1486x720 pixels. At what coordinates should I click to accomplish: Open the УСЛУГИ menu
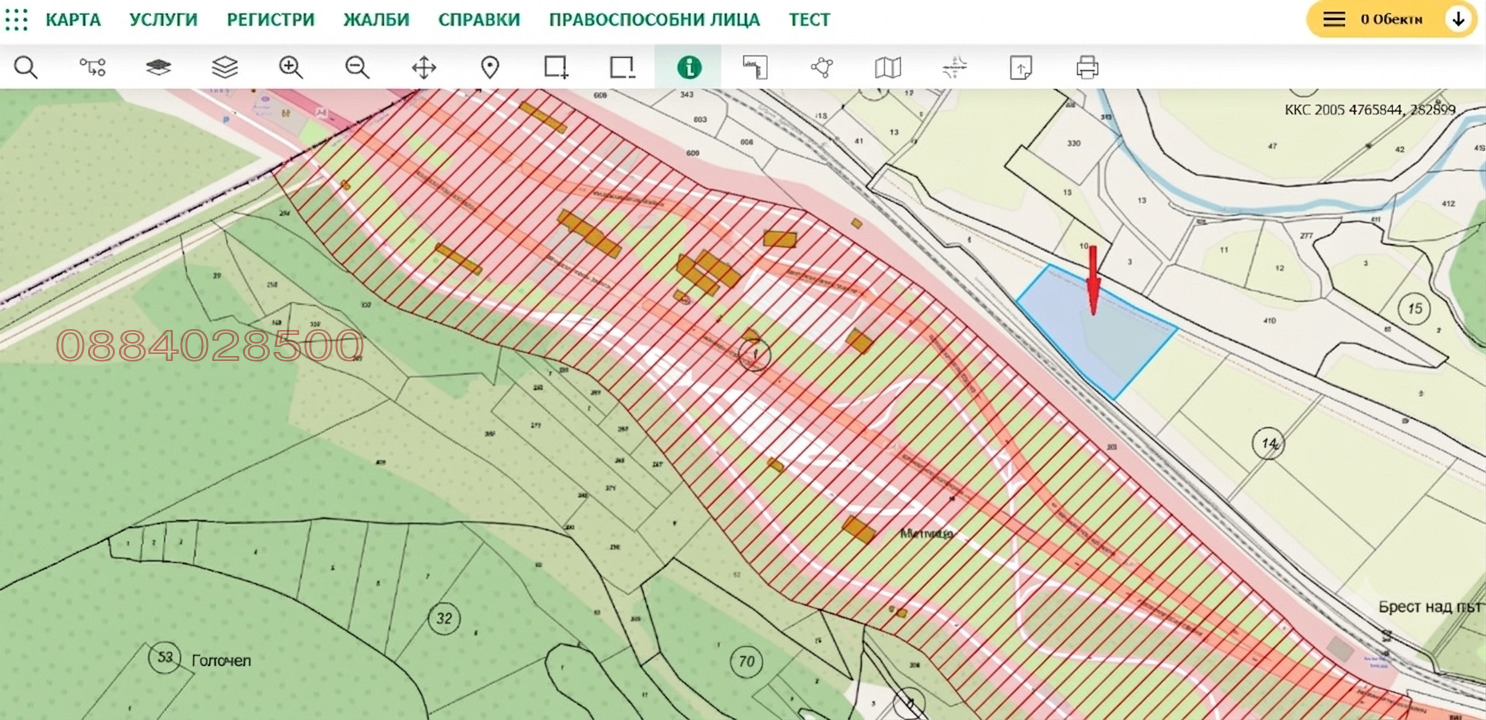click(164, 20)
